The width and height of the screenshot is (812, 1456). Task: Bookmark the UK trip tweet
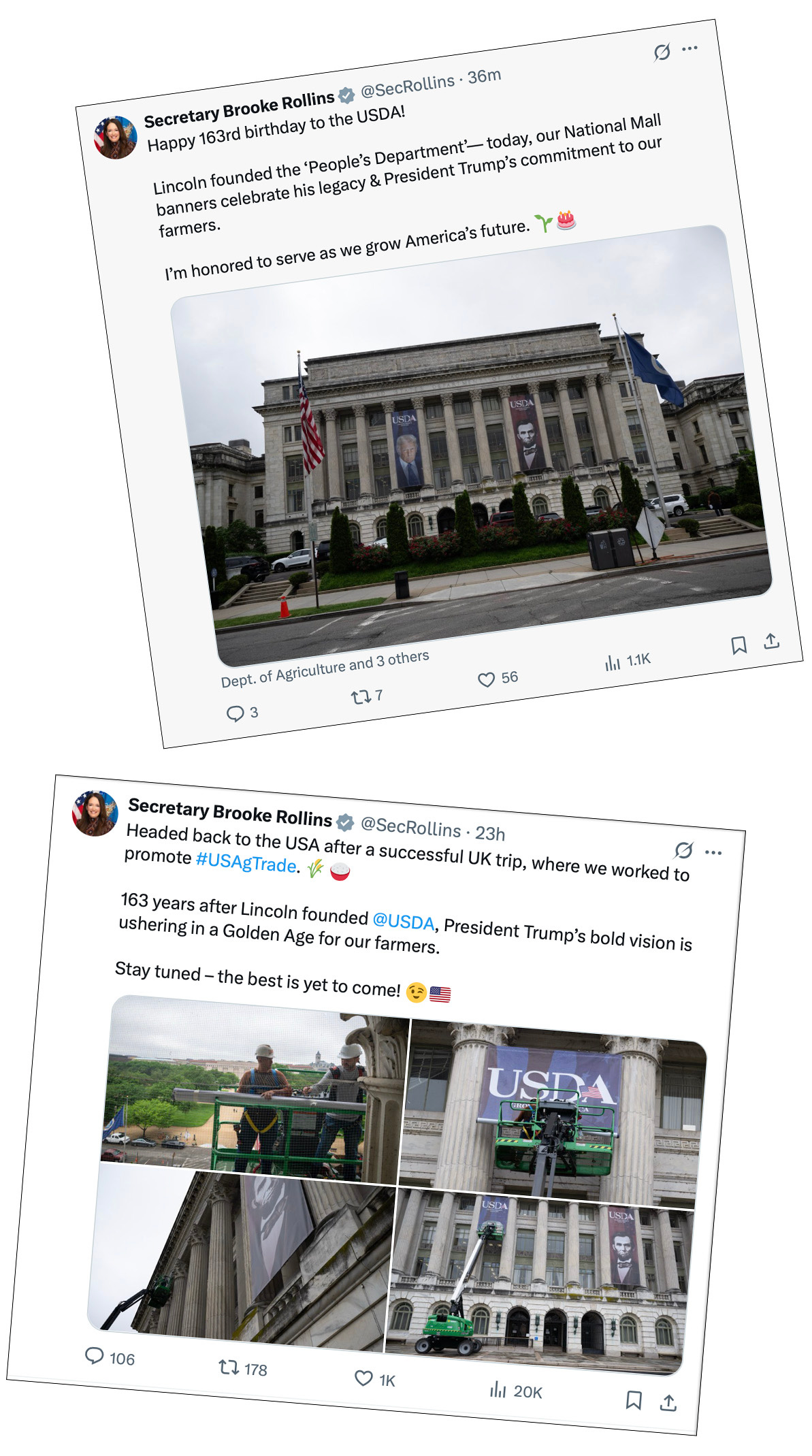634,1400
